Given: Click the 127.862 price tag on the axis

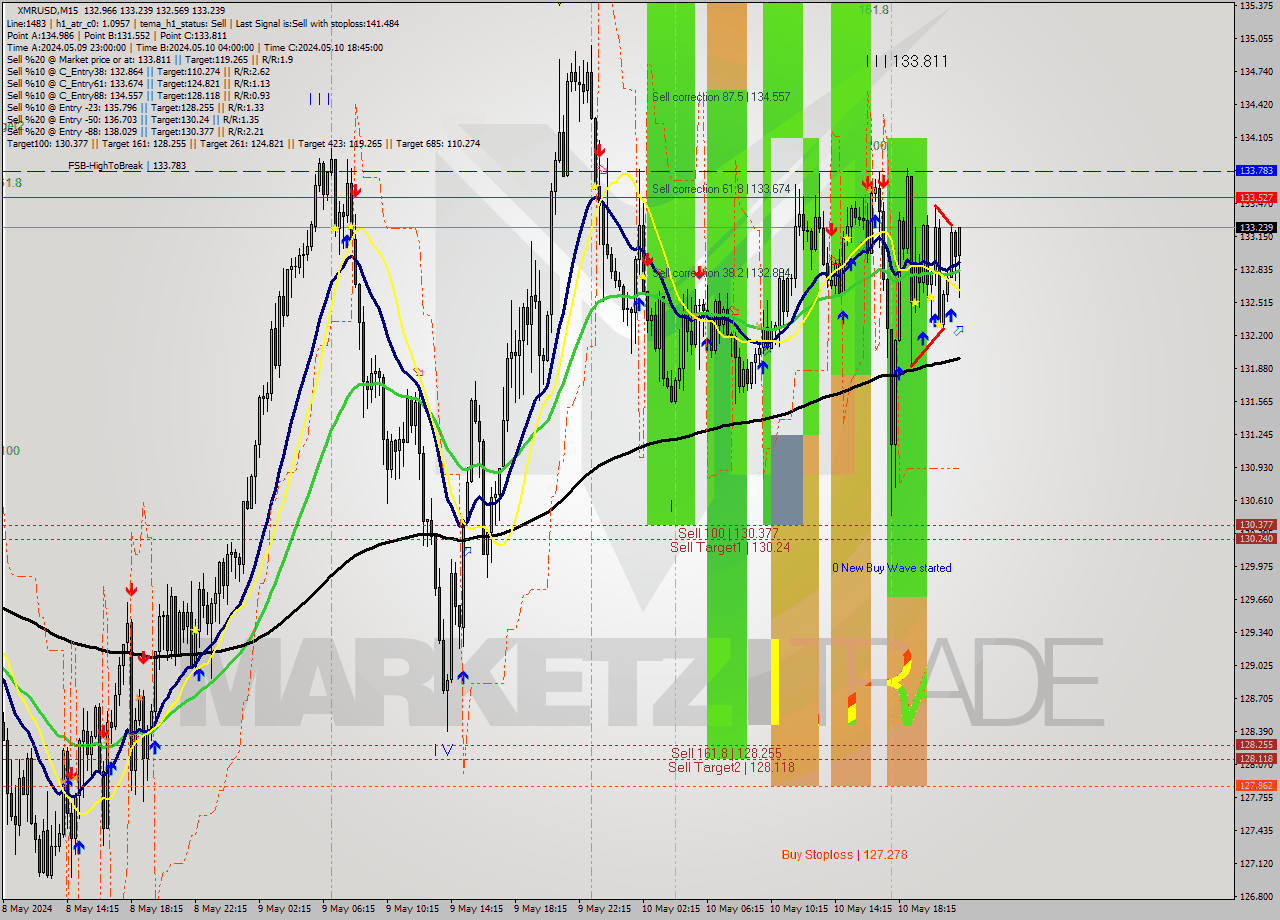Looking at the screenshot, I should 1256,786.
